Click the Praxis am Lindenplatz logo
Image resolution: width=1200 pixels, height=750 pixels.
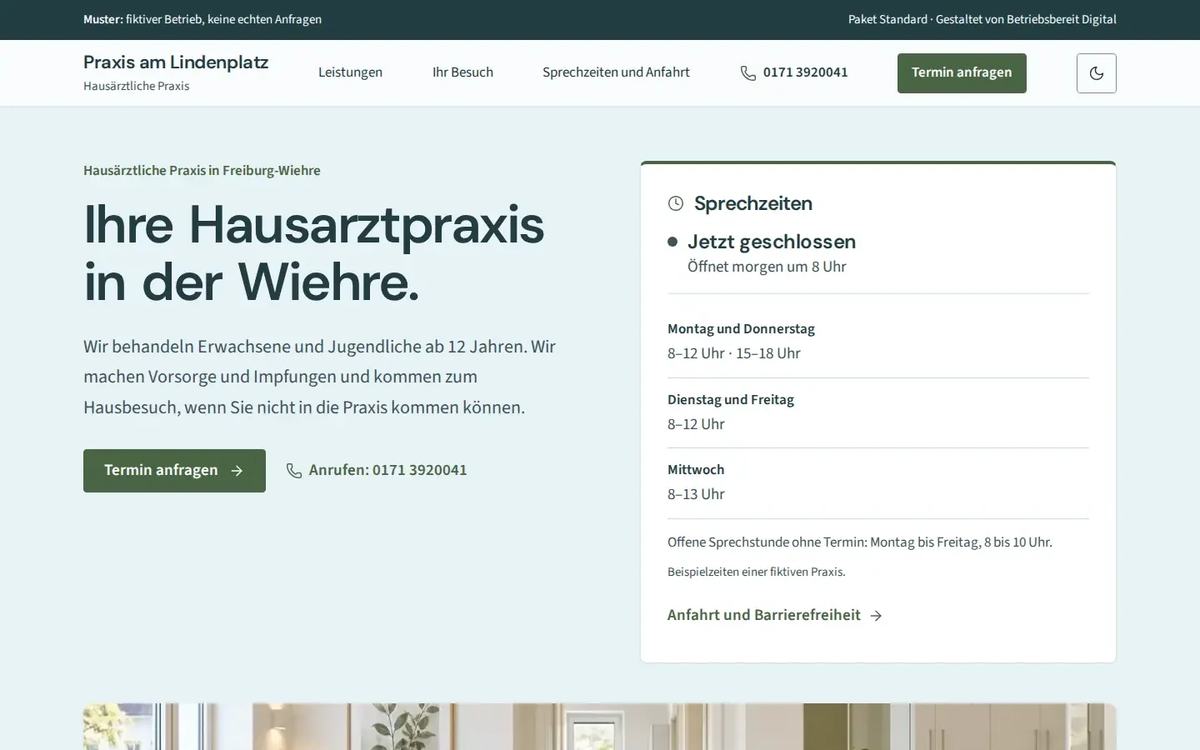pos(176,62)
